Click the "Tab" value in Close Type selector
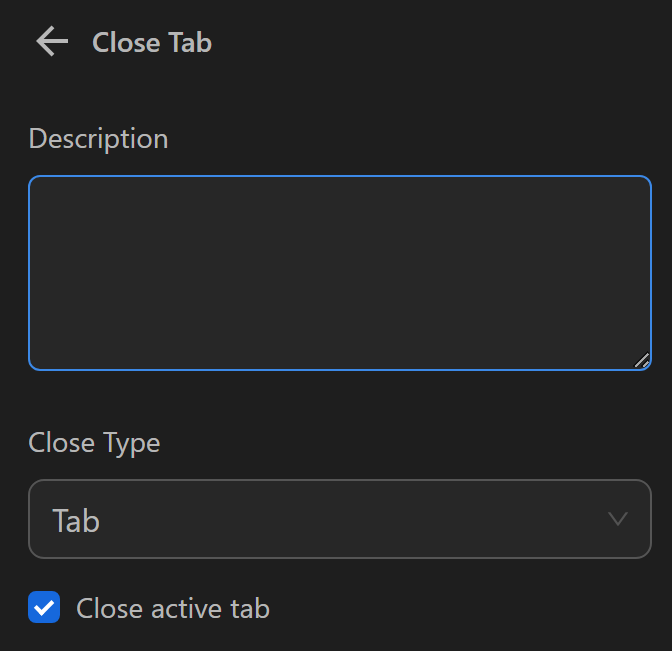 tap(76, 520)
